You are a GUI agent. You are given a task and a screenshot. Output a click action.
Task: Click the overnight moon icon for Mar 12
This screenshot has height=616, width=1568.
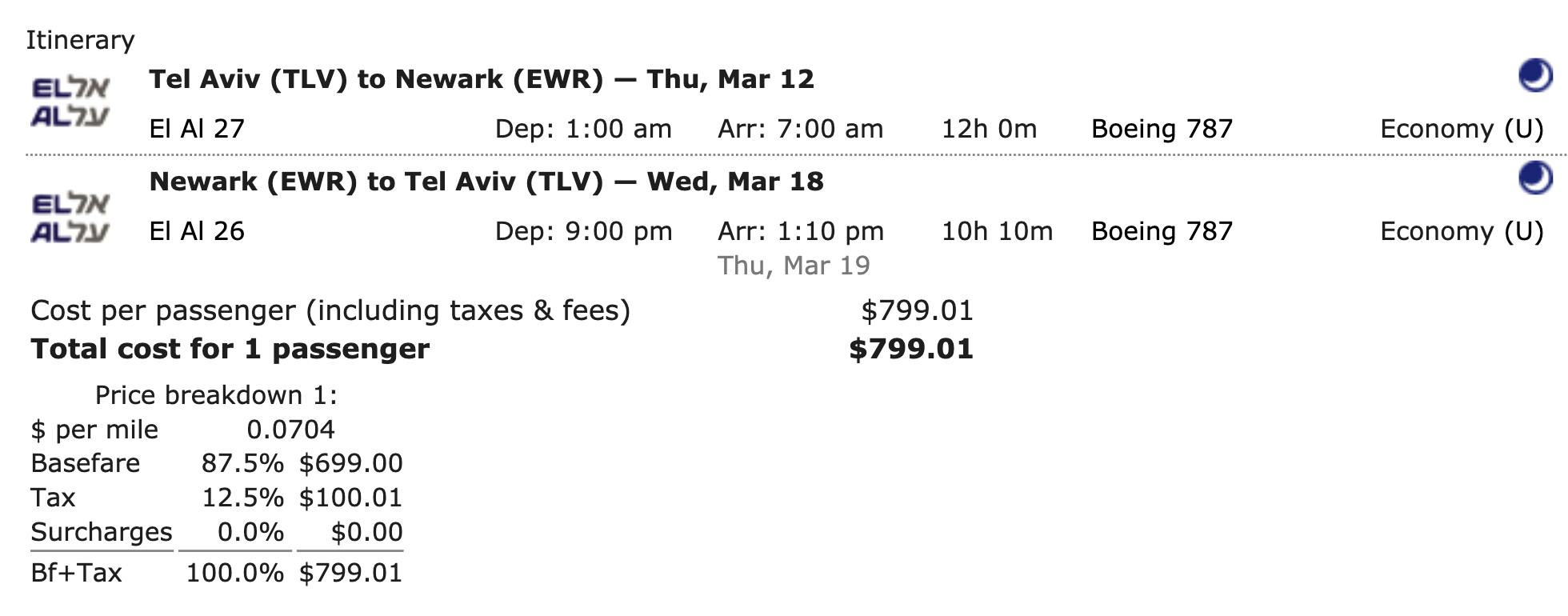click(1535, 77)
